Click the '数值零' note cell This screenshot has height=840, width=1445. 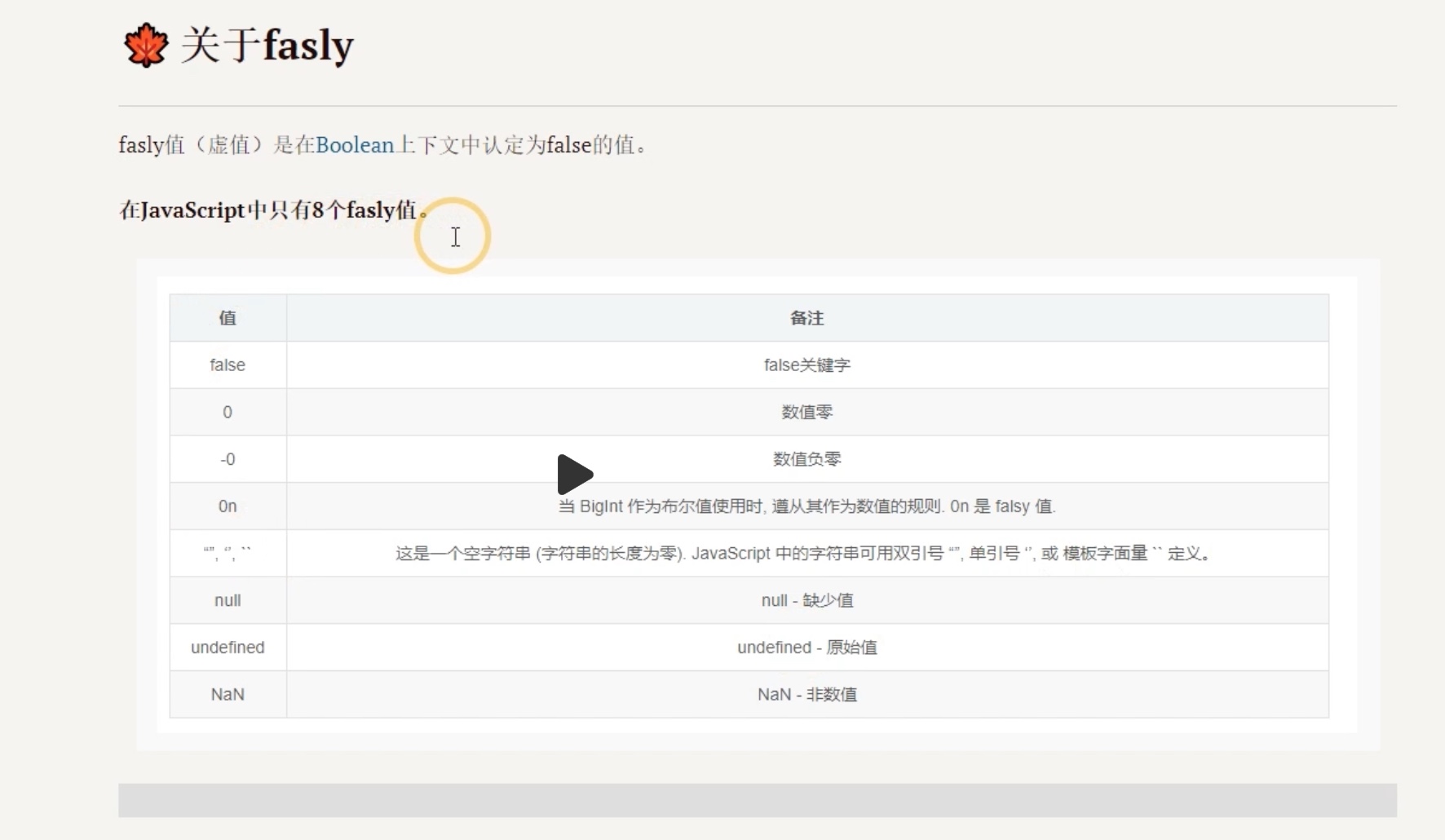(807, 412)
